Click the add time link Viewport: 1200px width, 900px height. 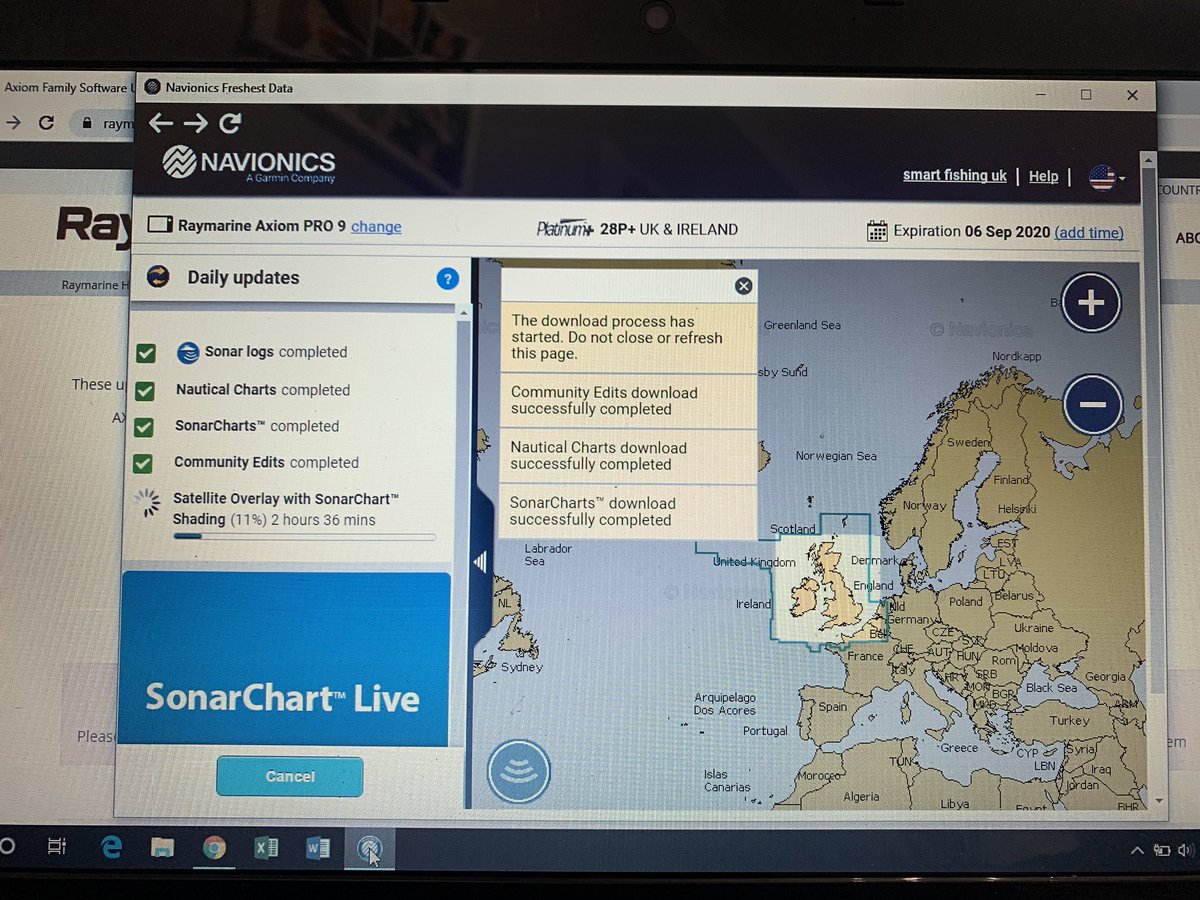1089,232
